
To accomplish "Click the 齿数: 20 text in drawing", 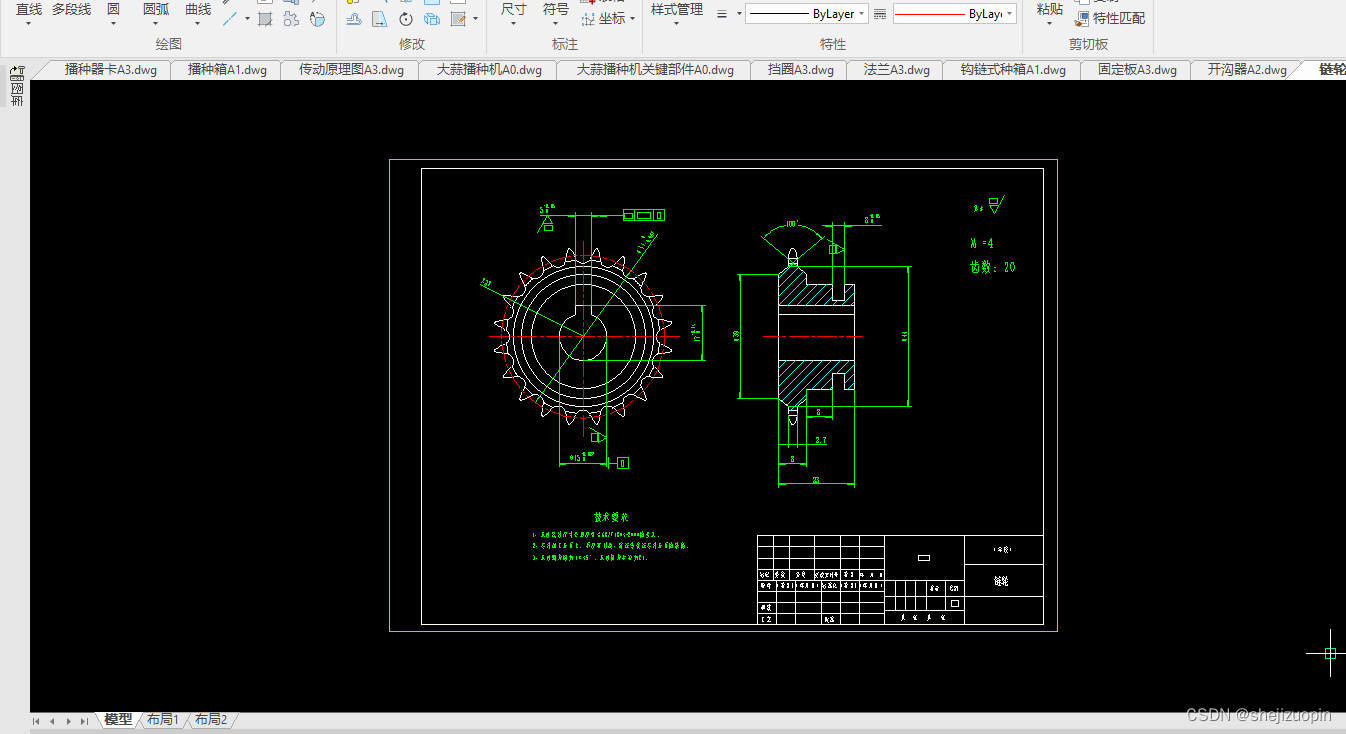I will pos(993,267).
